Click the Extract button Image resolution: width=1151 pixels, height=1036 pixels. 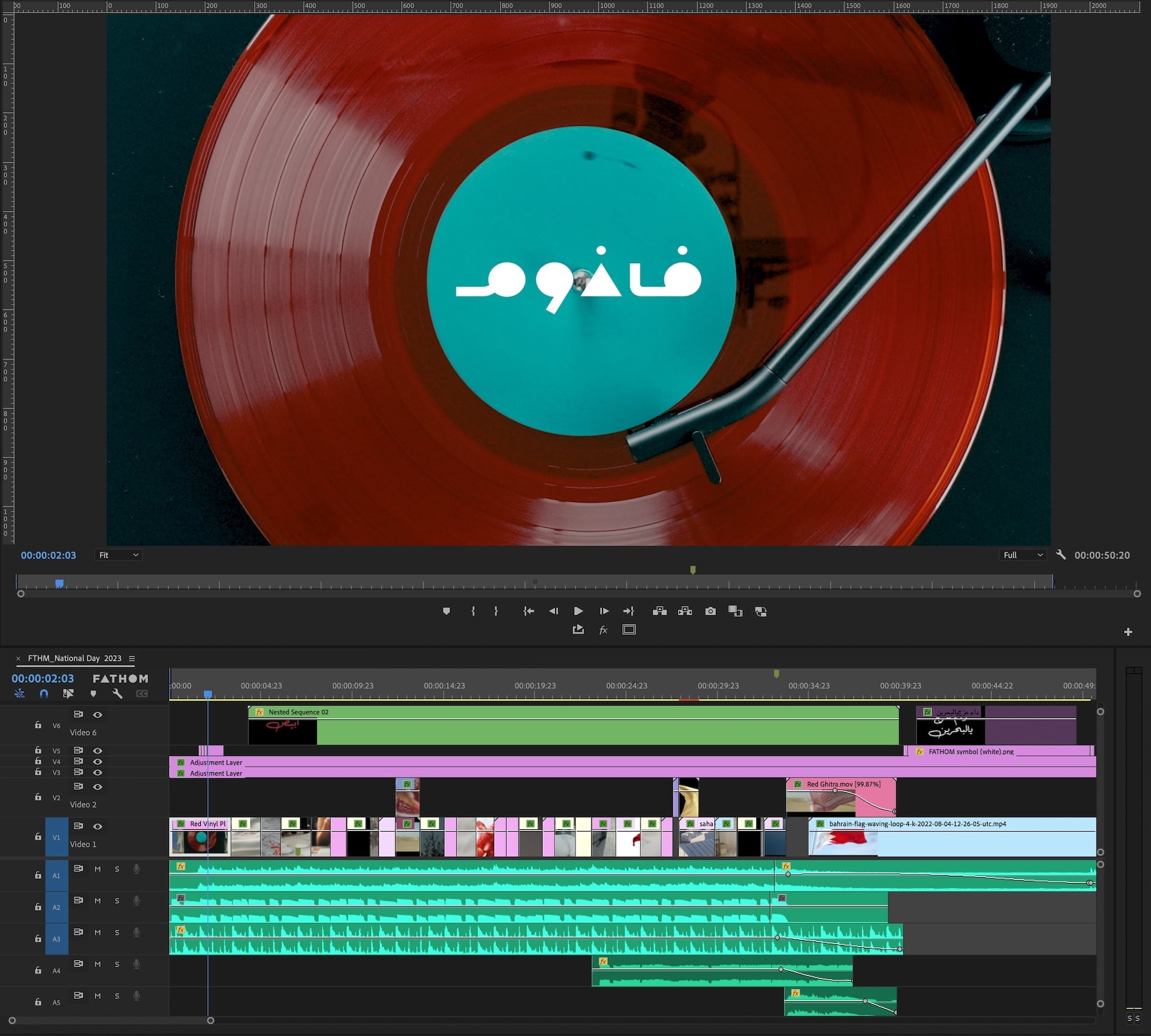coord(685,611)
